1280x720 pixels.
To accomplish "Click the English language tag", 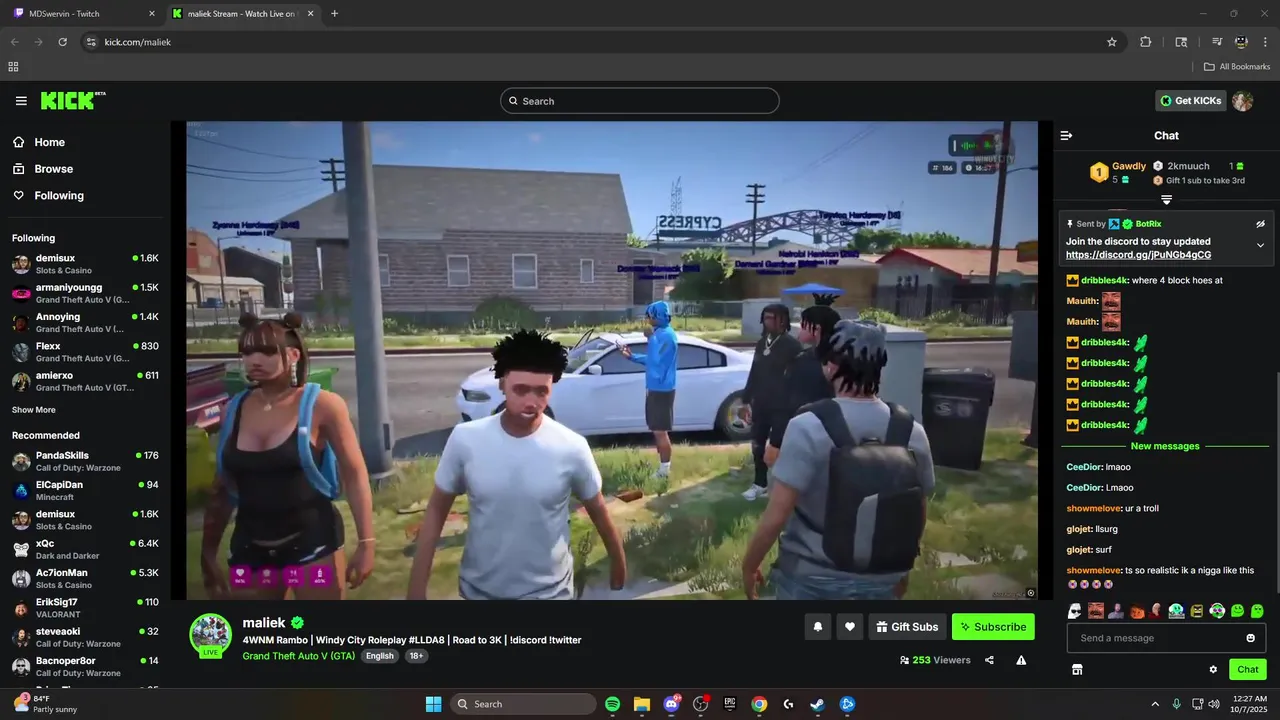I will pyautogui.click(x=379, y=656).
